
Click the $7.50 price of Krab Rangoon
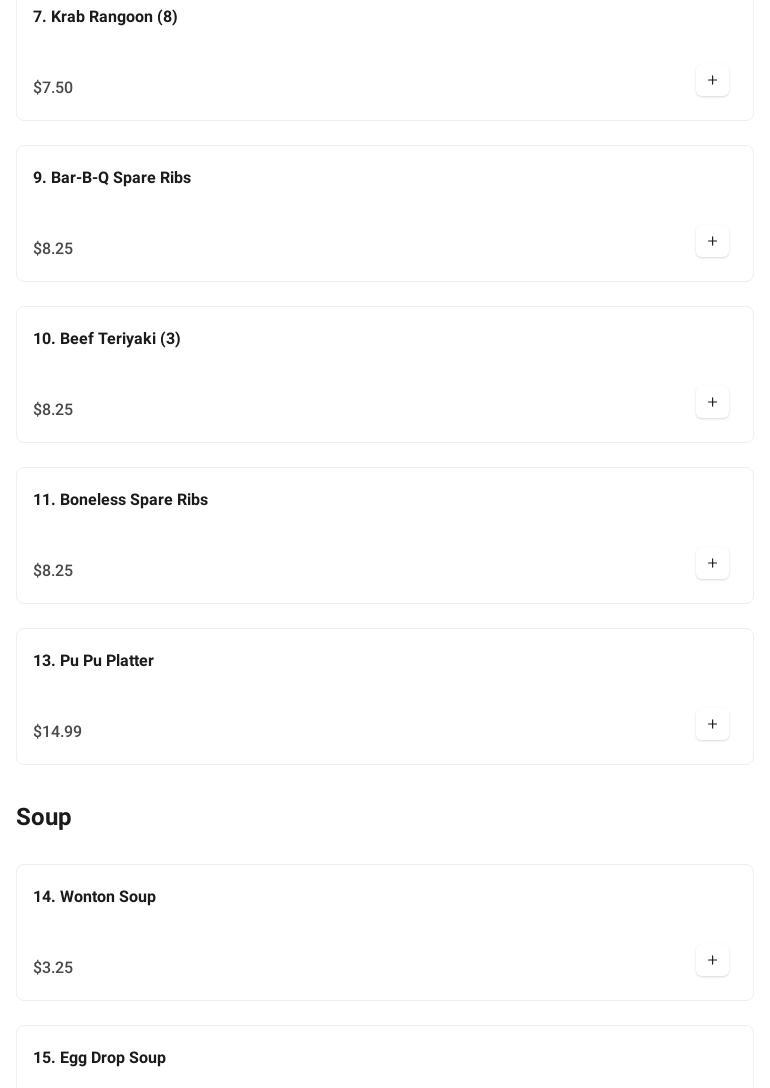pos(53,88)
